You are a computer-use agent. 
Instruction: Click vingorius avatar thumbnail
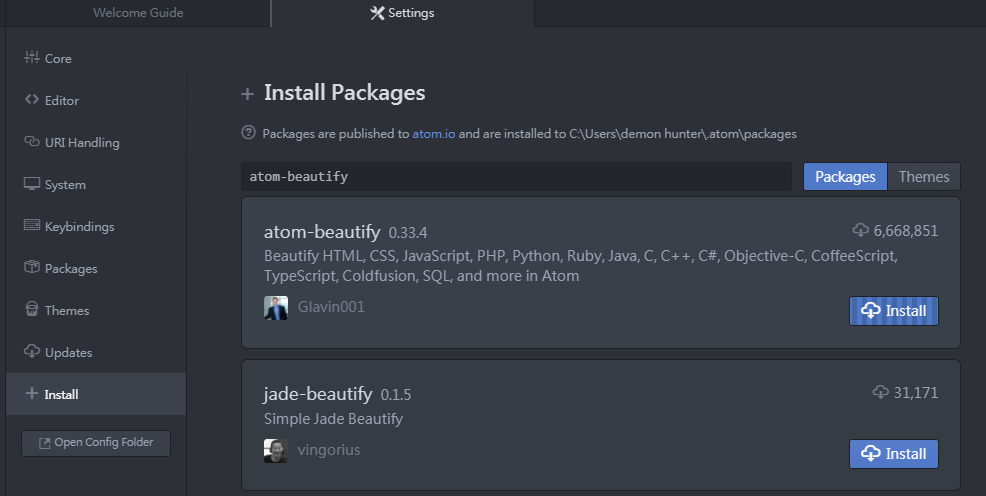click(x=276, y=451)
